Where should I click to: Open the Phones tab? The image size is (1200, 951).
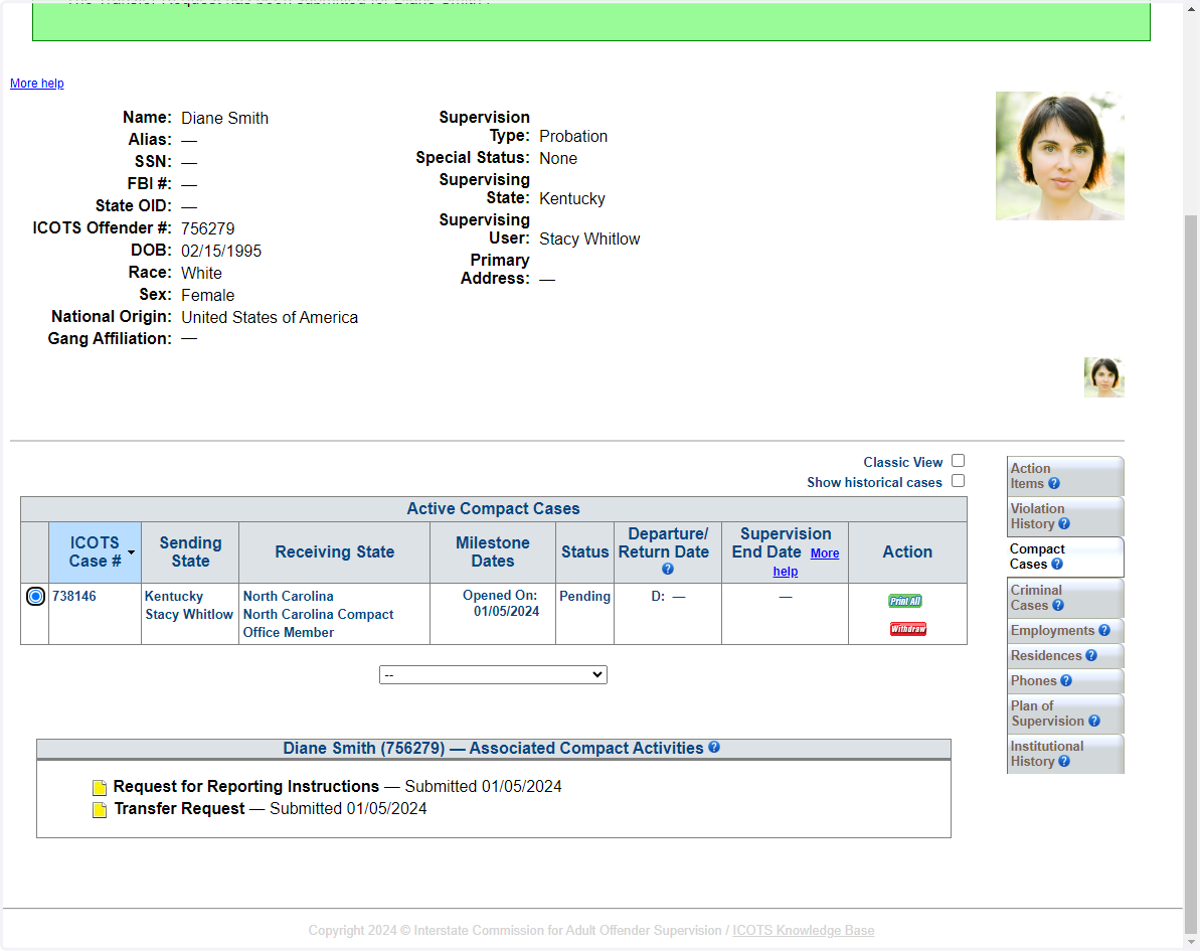tap(1065, 681)
